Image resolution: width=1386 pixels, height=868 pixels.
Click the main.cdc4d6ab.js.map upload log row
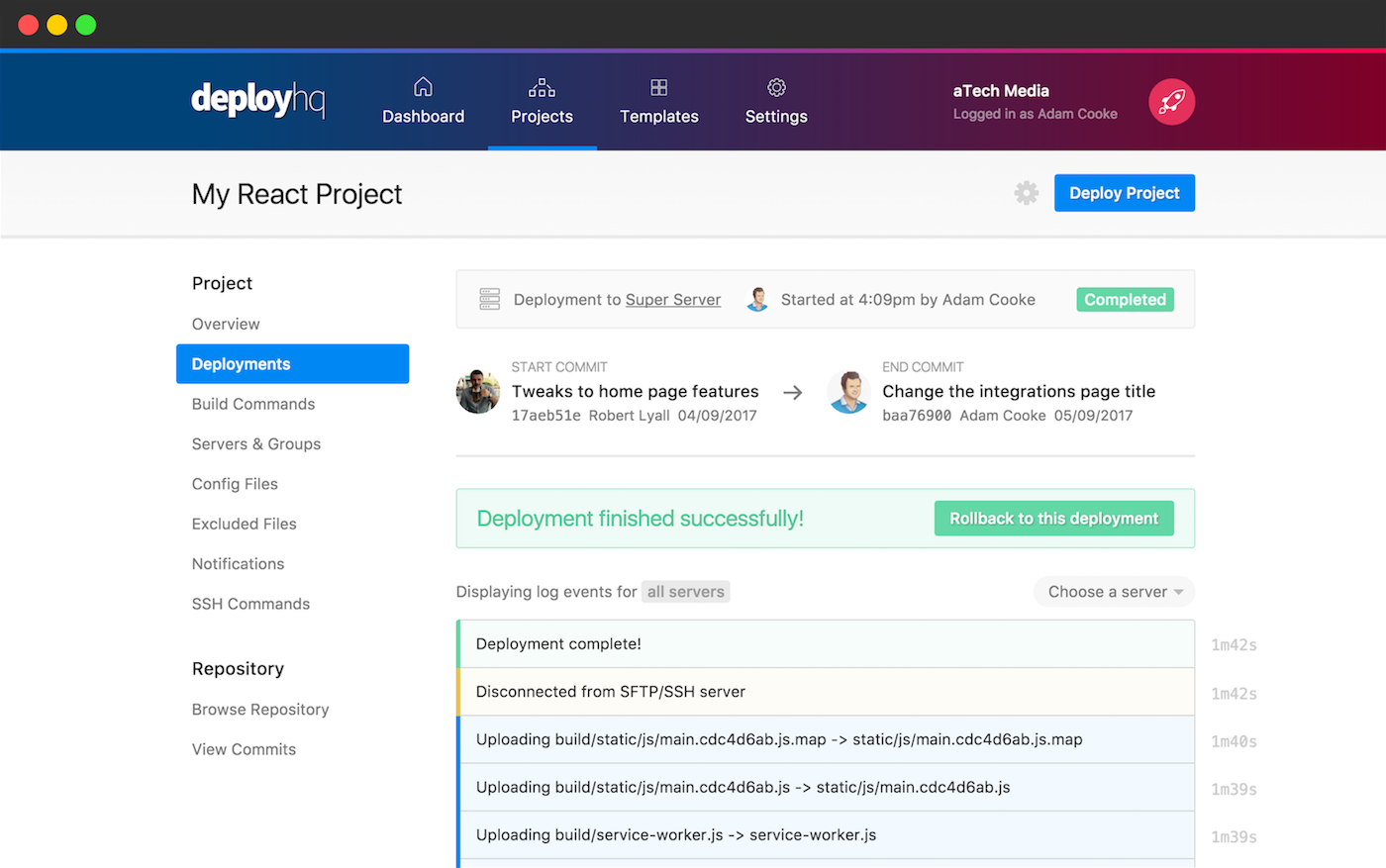(x=826, y=739)
